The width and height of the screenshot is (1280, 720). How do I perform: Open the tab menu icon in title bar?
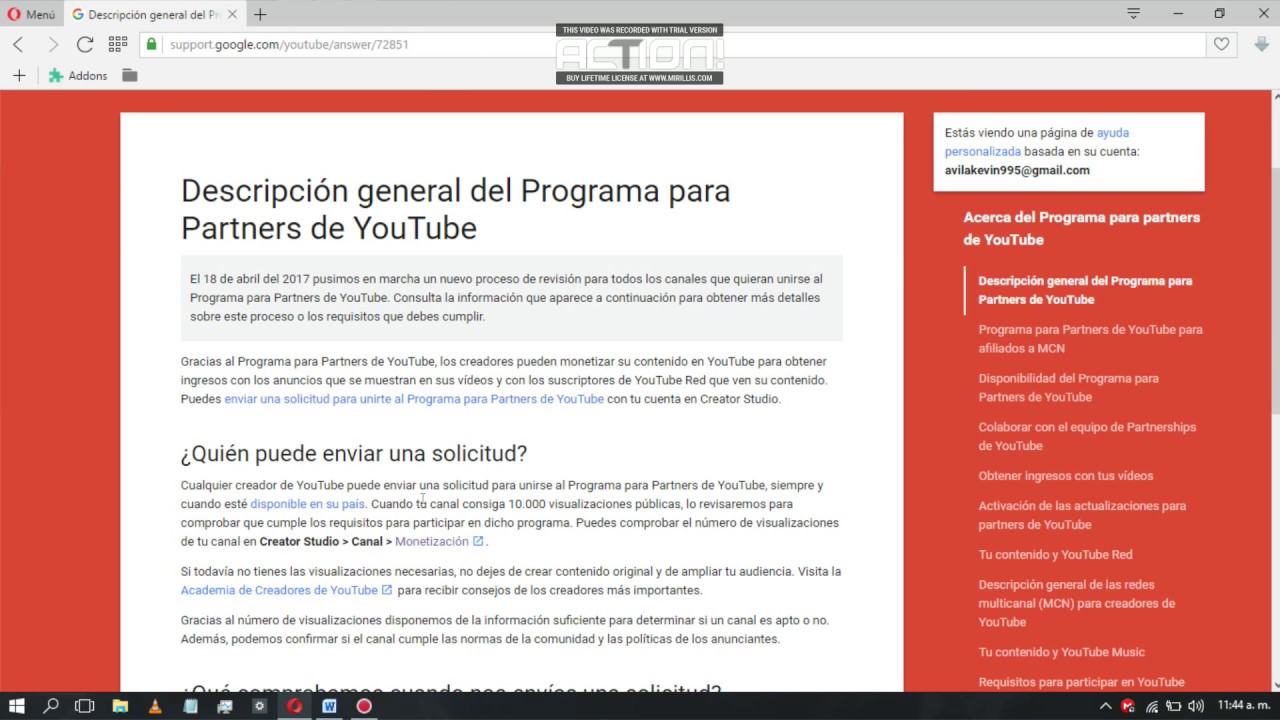[x=1133, y=13]
